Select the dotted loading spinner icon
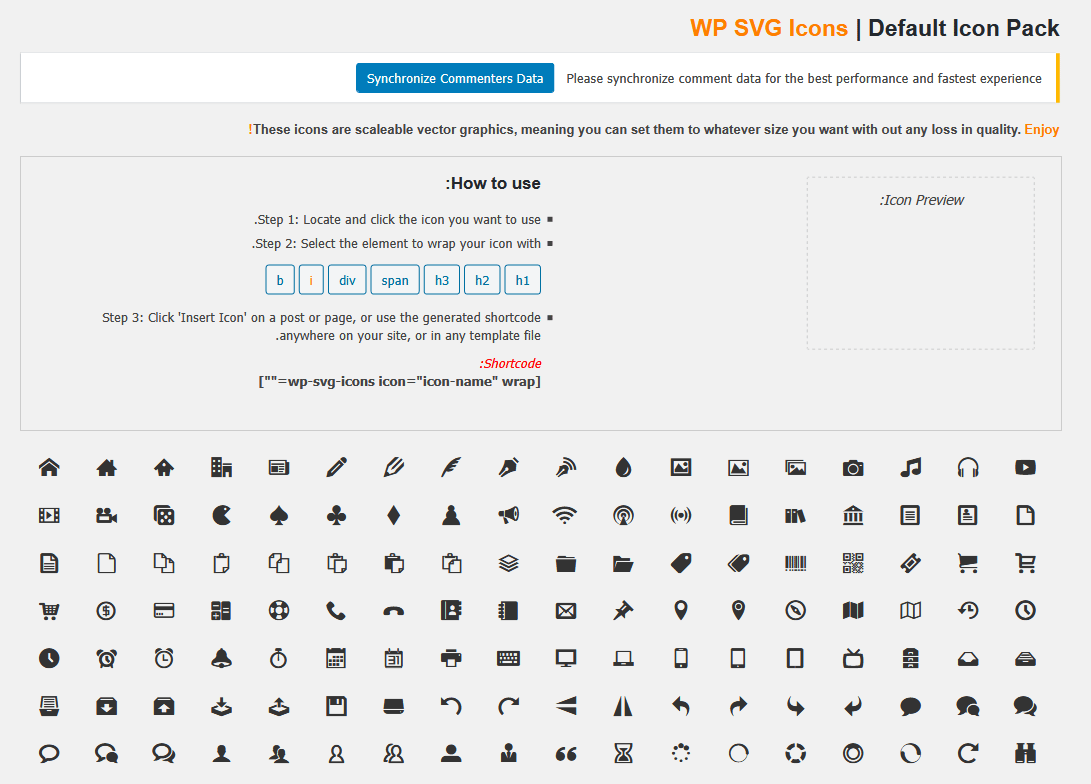This screenshot has width=1091, height=784. pos(680,753)
